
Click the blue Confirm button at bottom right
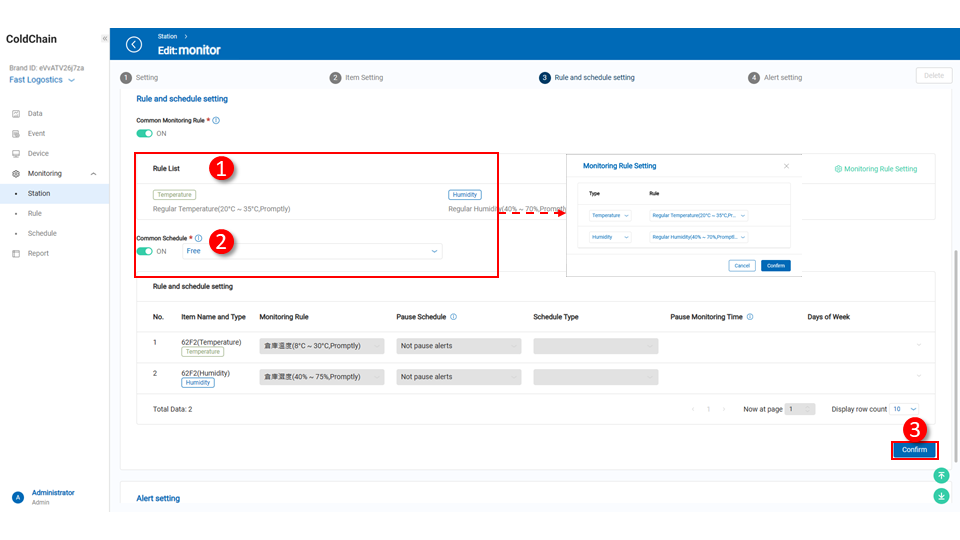coord(914,450)
